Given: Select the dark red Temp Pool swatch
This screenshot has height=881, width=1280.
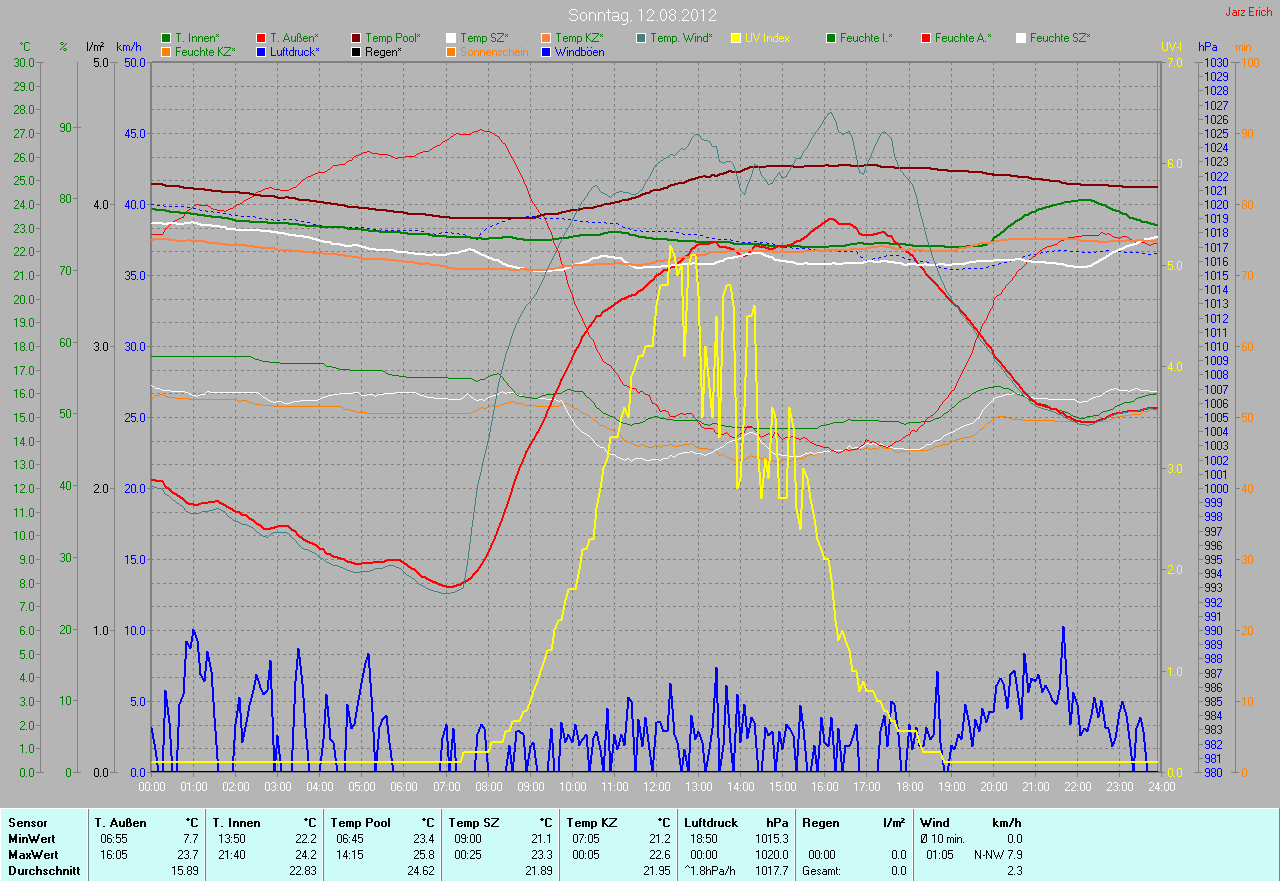Looking at the screenshot, I should [356, 38].
